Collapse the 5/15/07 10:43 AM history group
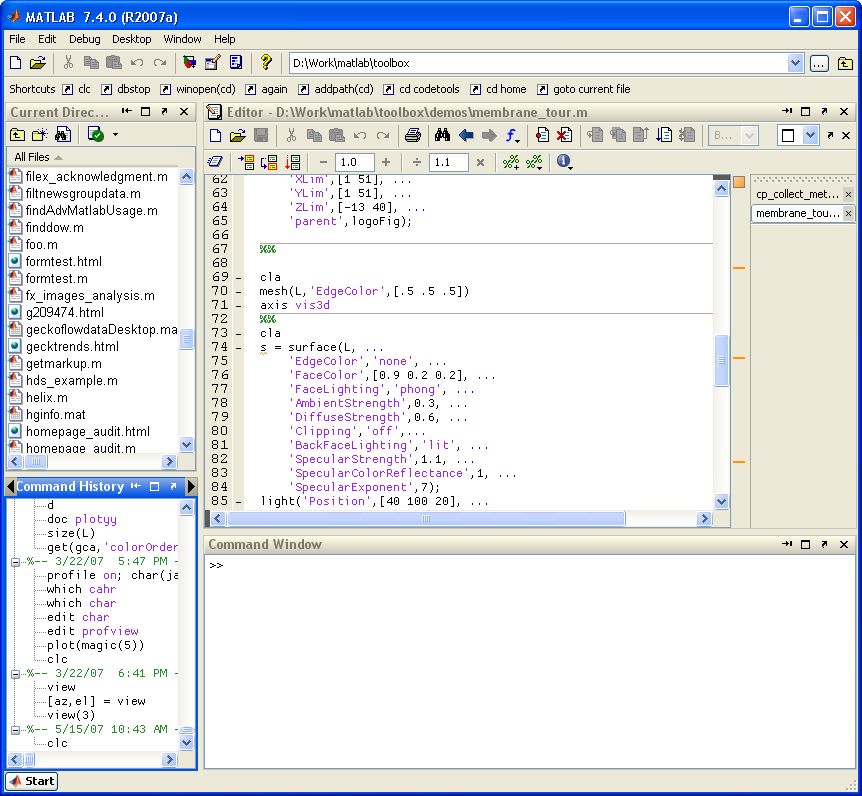862x796 pixels. tap(16, 729)
